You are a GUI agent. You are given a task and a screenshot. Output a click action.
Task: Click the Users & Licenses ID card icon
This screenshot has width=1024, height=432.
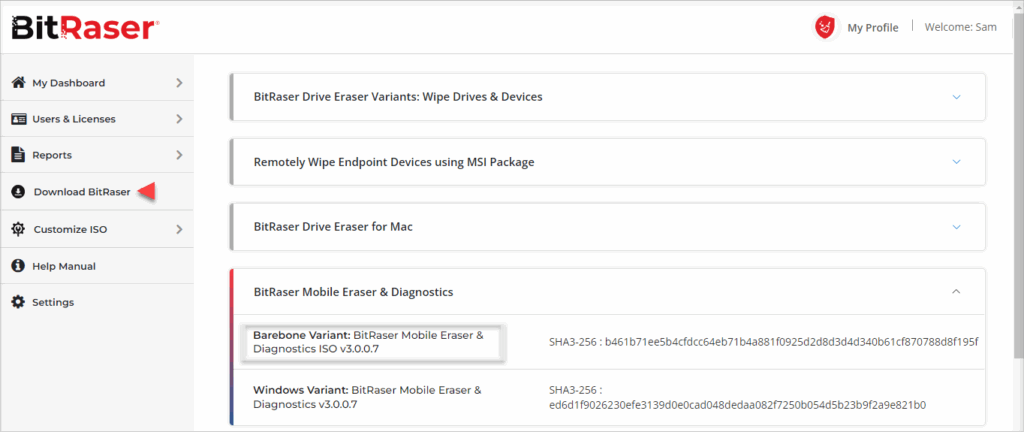click(19, 119)
